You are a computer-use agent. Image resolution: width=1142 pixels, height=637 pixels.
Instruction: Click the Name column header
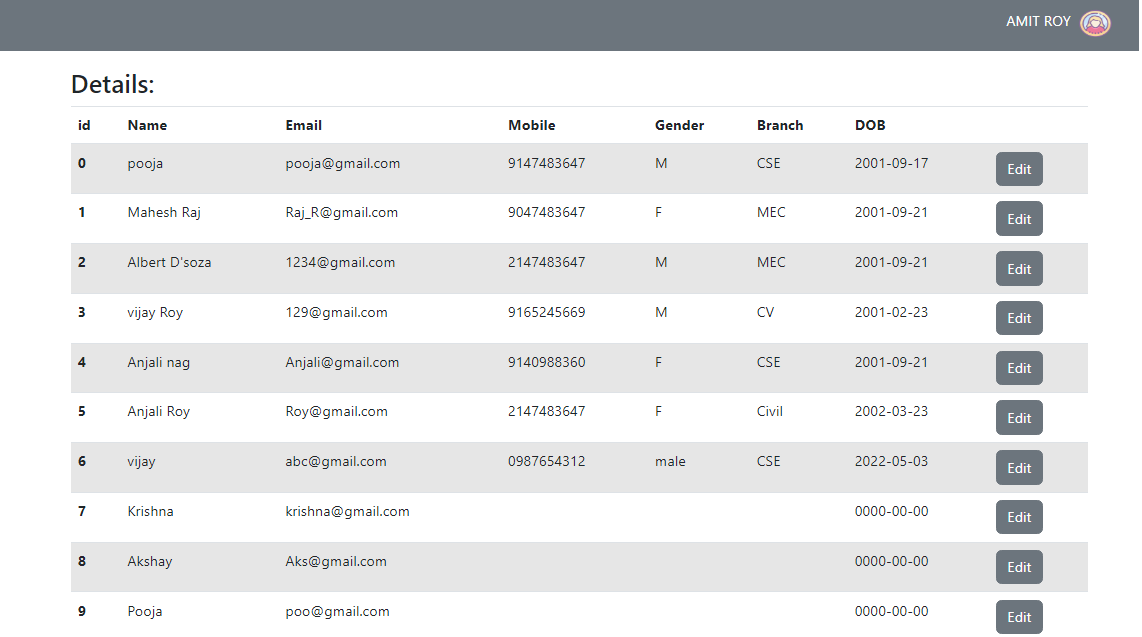(147, 125)
